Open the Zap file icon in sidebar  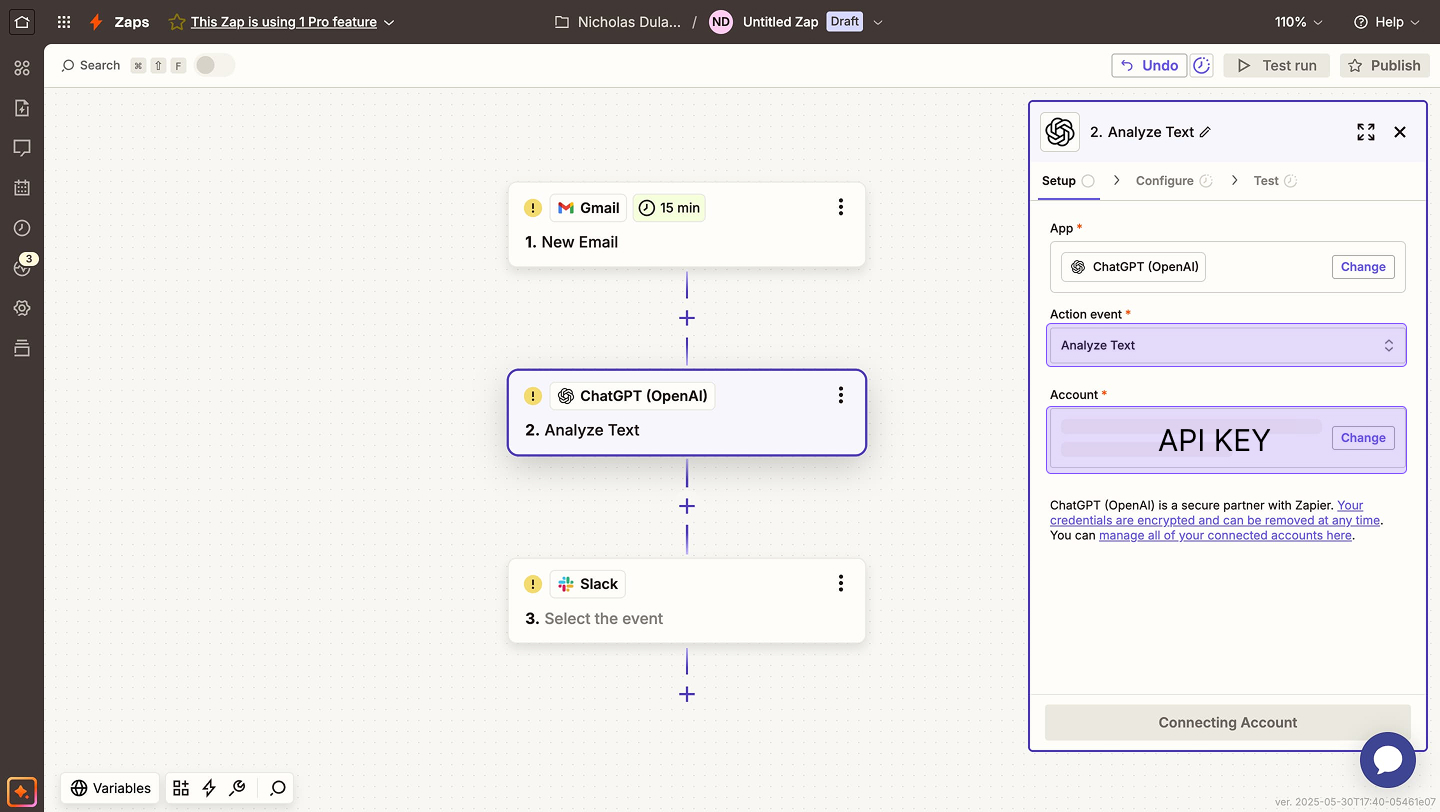(22, 108)
